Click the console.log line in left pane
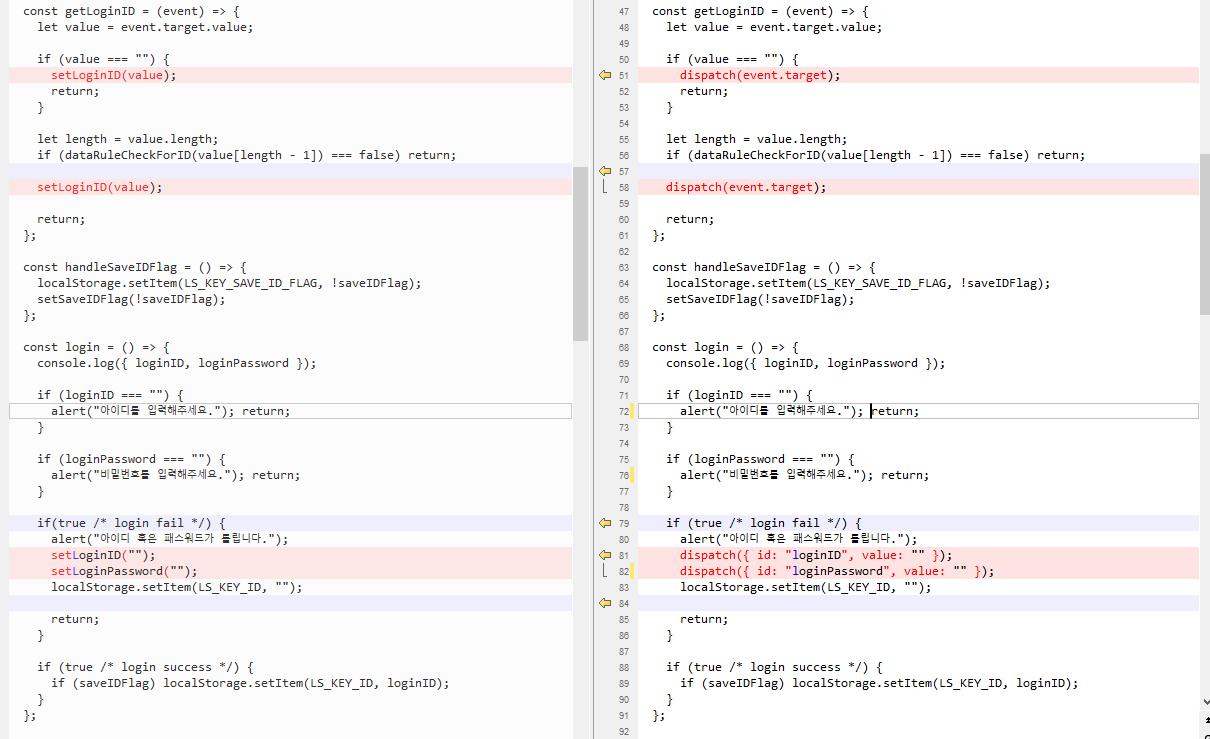 coord(176,363)
